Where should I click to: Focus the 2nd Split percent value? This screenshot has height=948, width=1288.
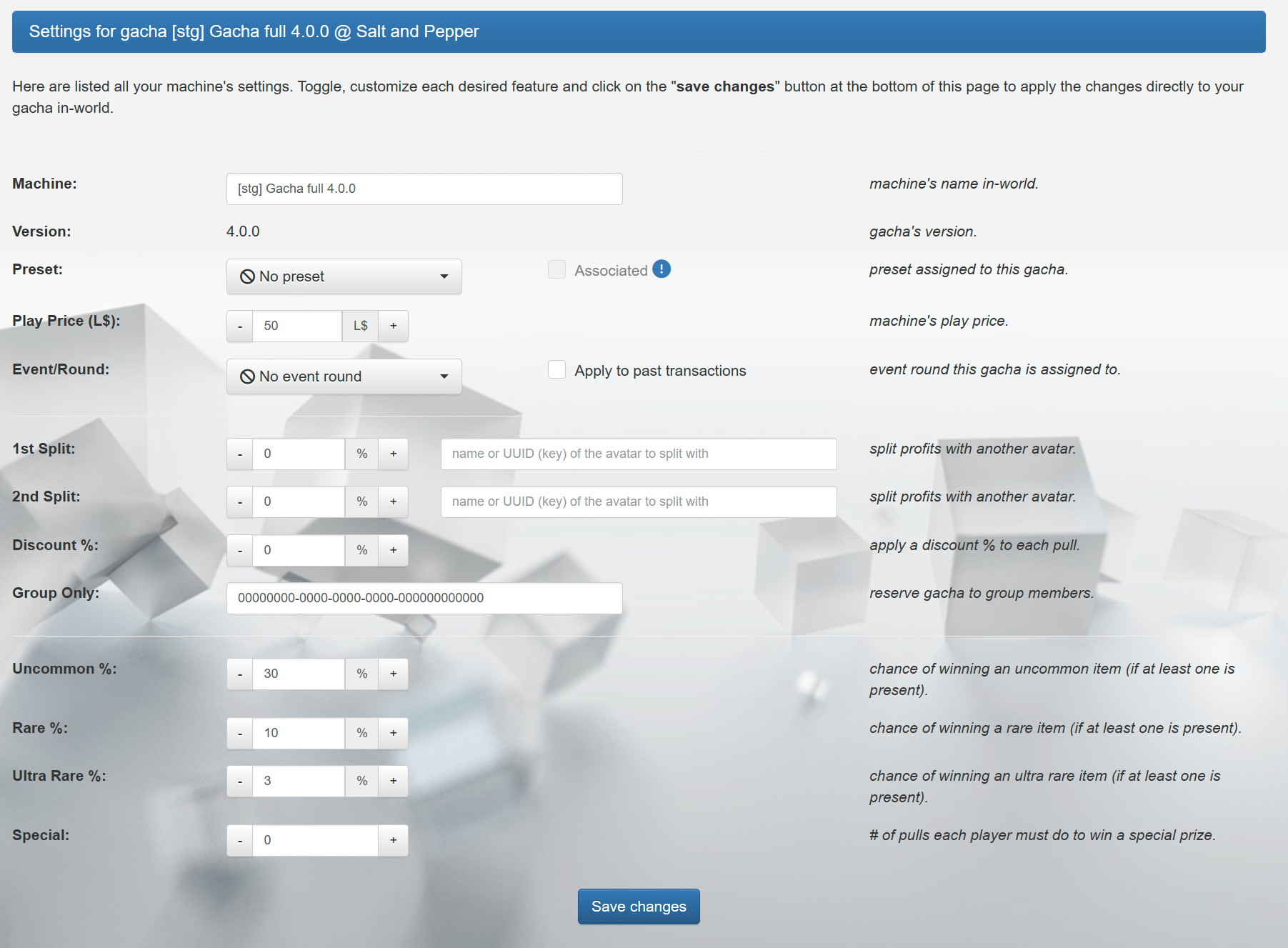click(299, 502)
